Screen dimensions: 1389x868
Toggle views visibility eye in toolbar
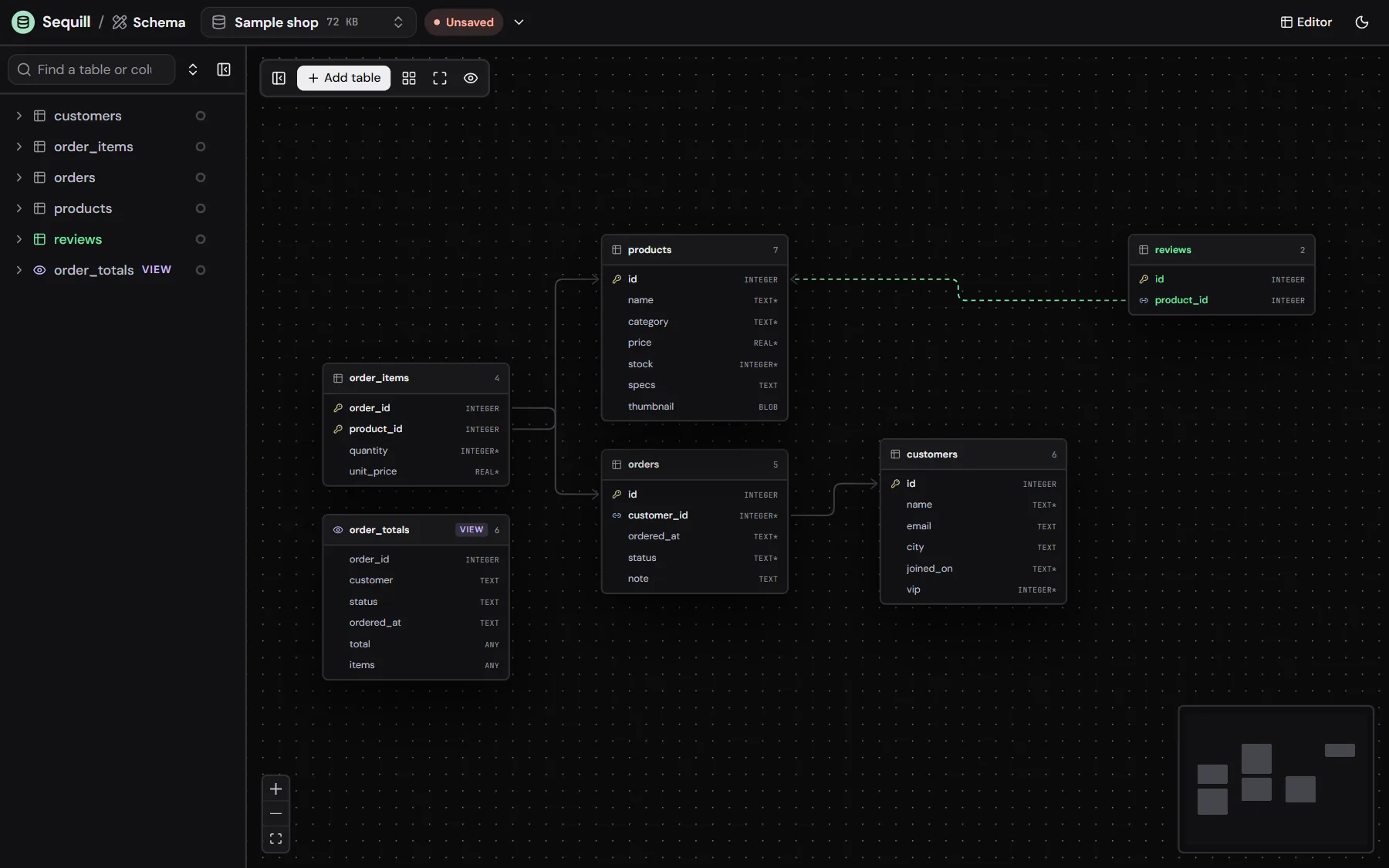pos(471,78)
